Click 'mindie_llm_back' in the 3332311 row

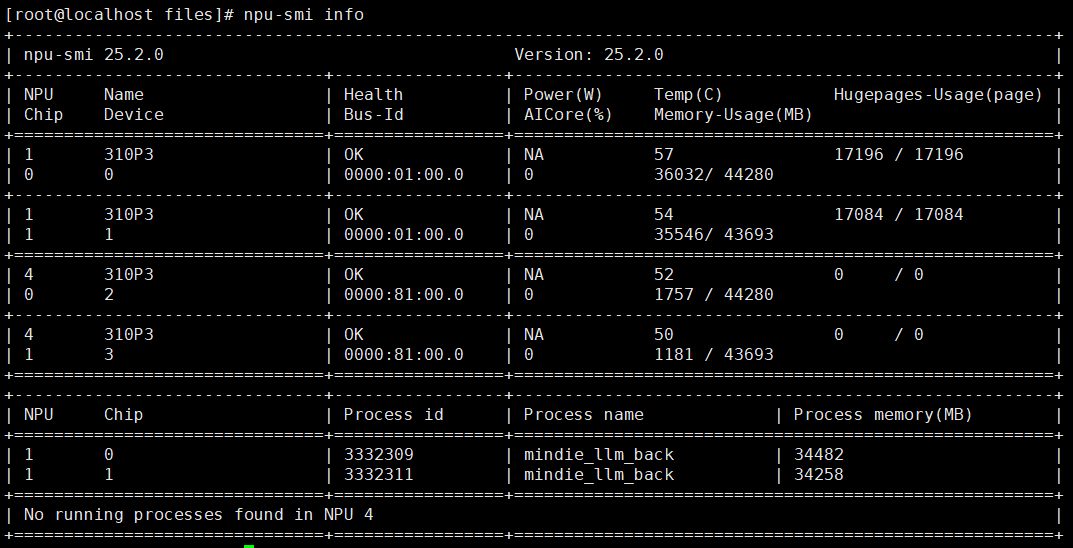(599, 475)
